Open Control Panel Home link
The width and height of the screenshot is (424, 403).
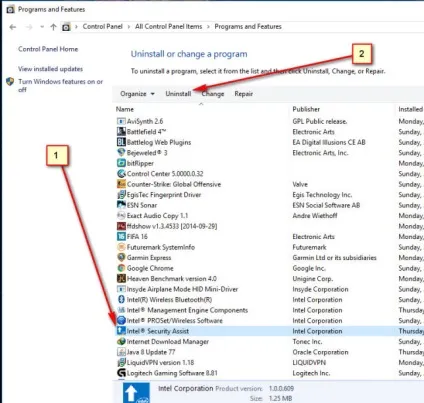click(x=48, y=49)
